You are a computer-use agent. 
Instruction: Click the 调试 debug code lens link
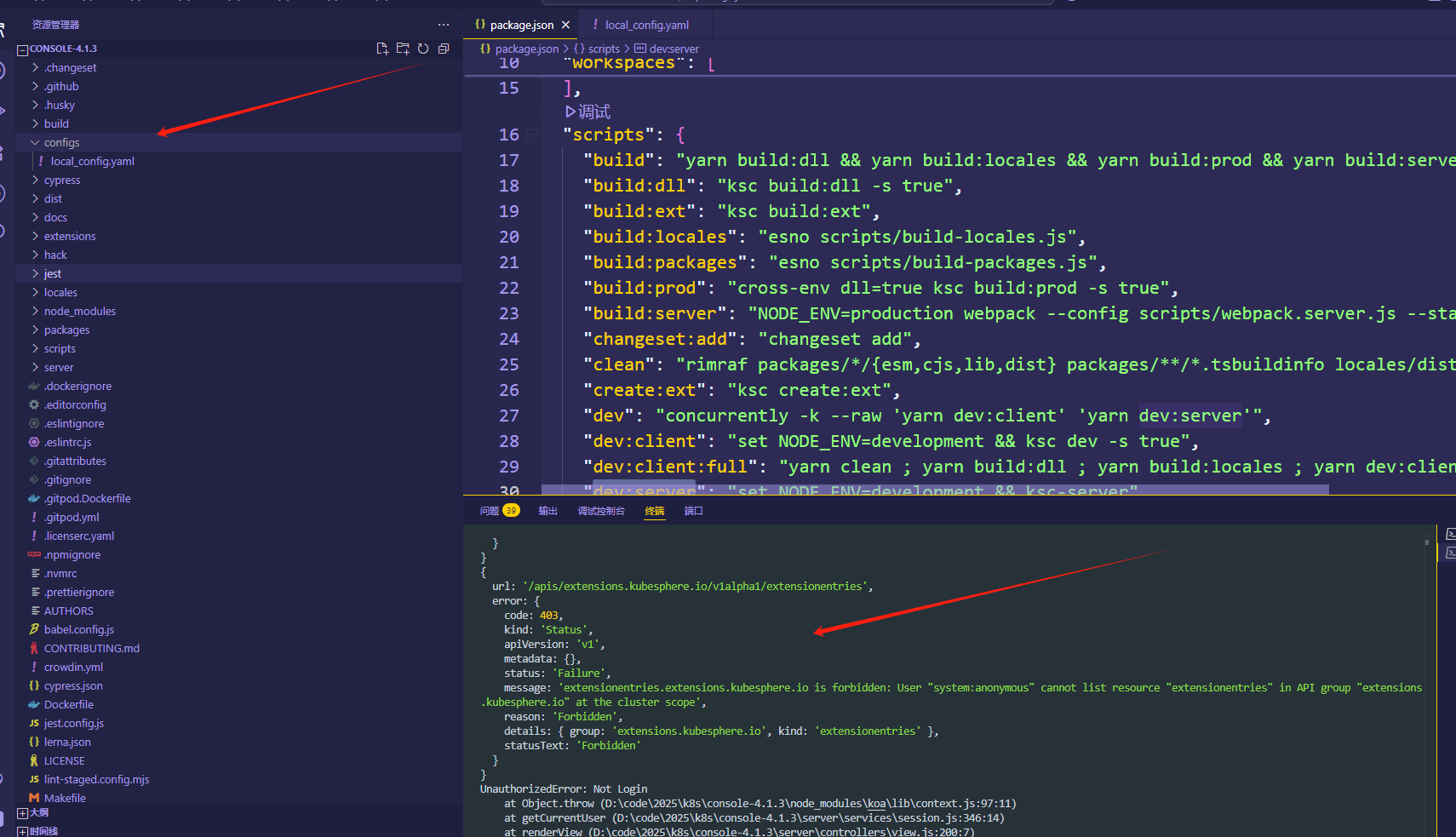[x=588, y=112]
